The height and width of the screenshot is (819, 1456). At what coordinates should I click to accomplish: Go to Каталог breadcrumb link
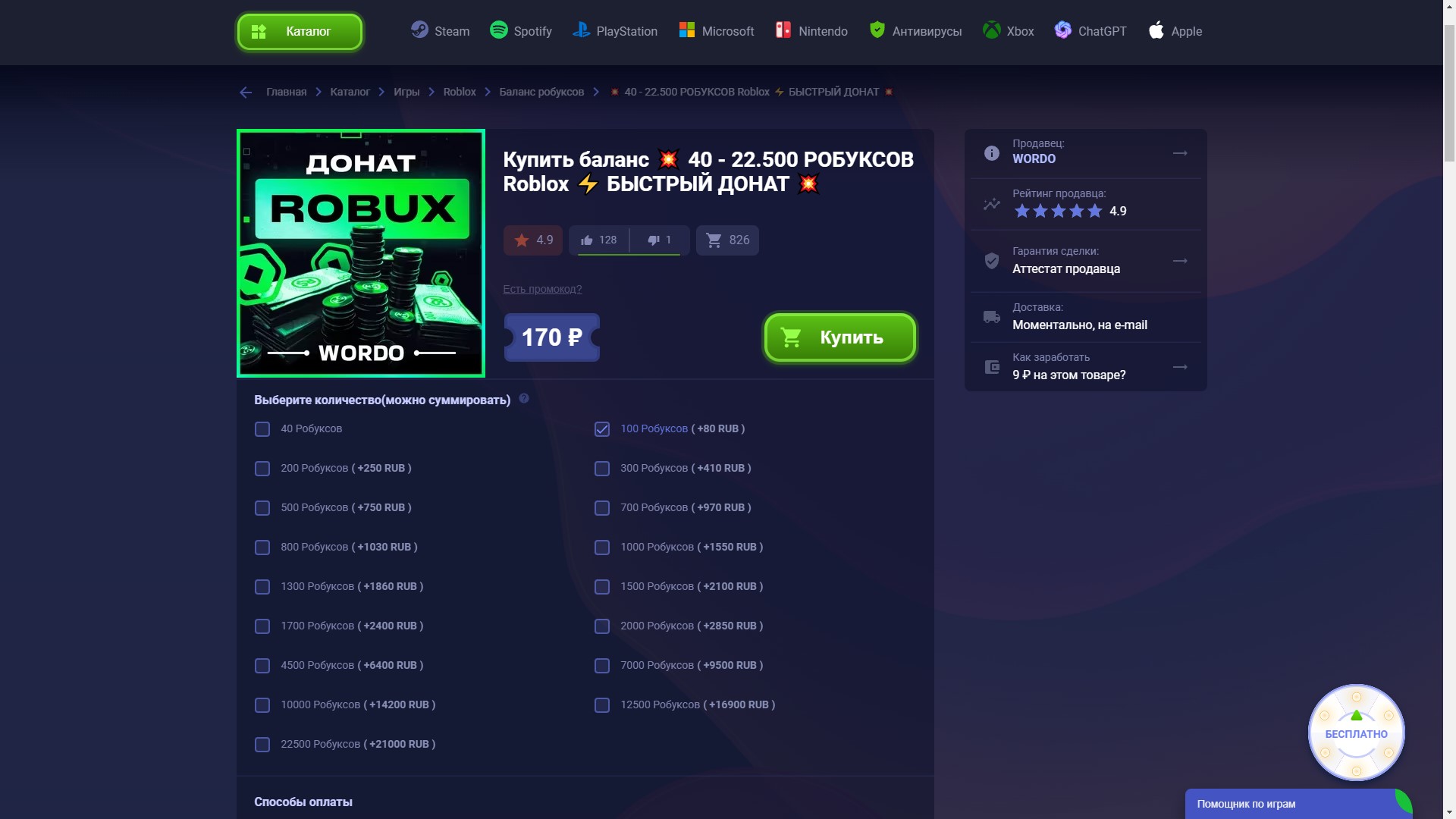click(x=350, y=92)
